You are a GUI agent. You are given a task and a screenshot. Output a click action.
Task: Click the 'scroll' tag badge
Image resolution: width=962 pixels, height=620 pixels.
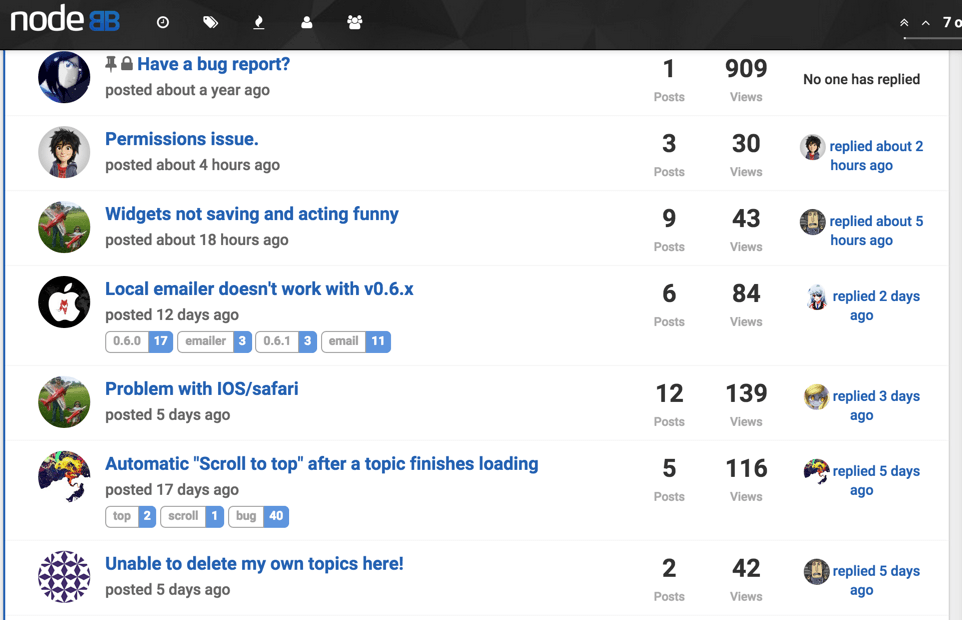[191, 517]
